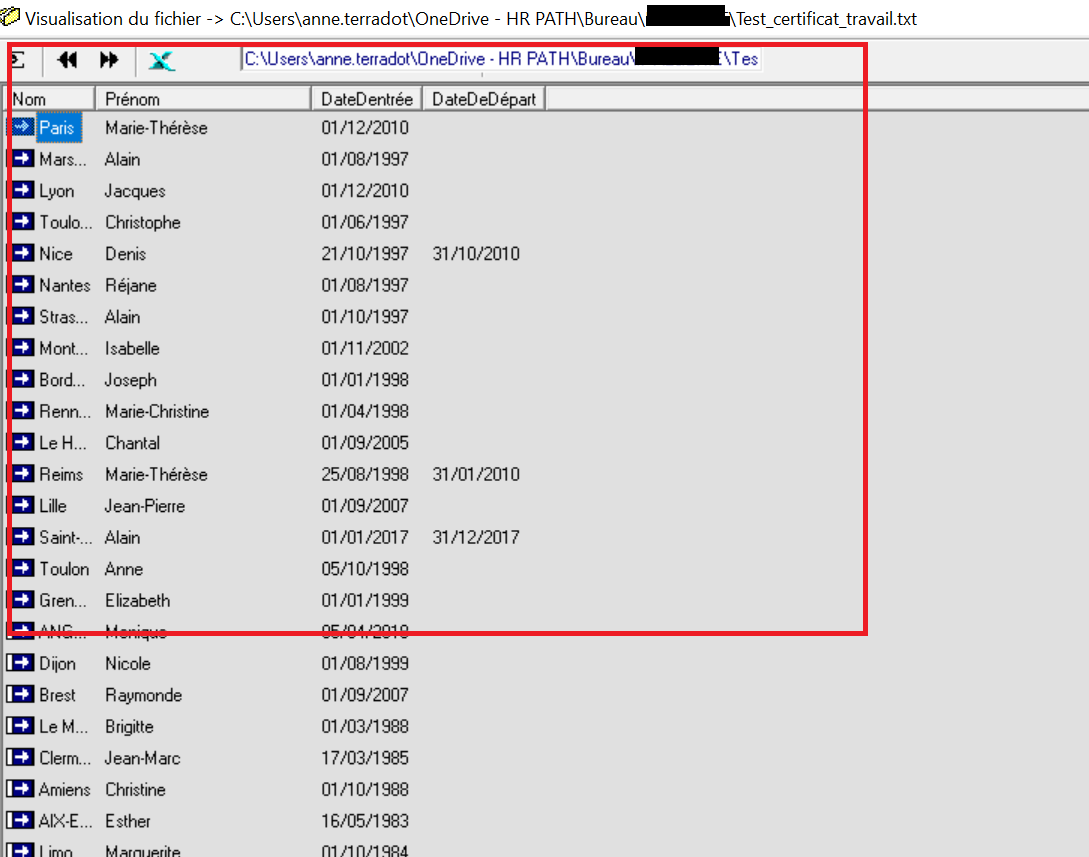Screen dimensions: 1089x857
Task: Click arrow icon beside Amiens row
Action: 21,790
